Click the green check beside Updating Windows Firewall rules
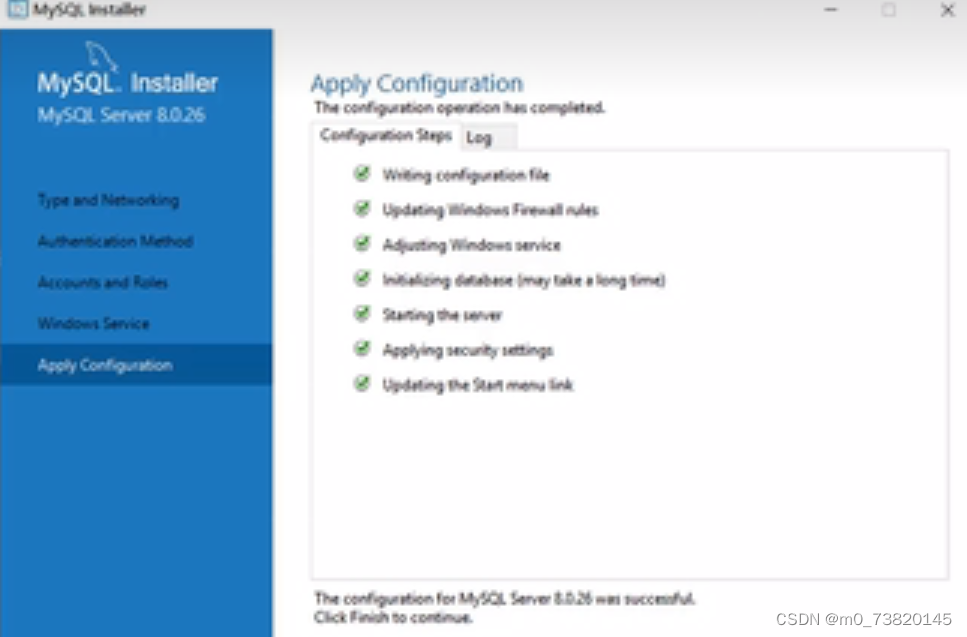This screenshot has width=967, height=637. pyautogui.click(x=362, y=209)
